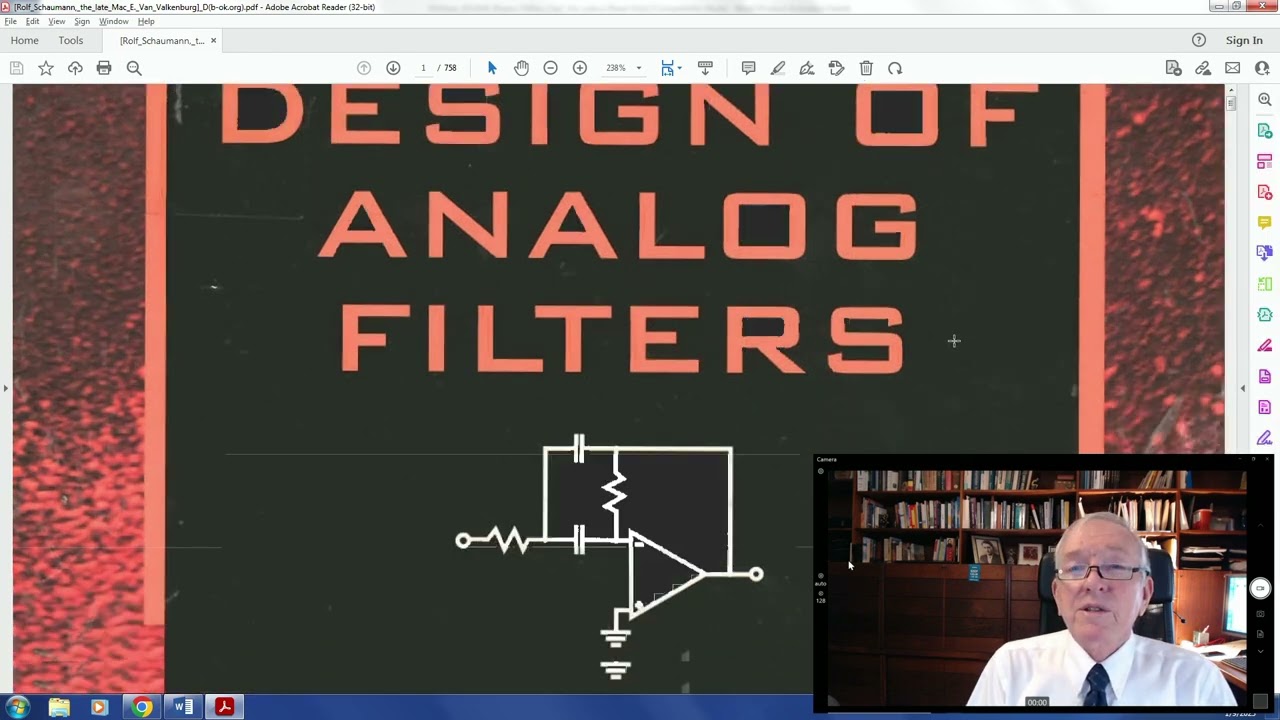The image size is (1280, 720).
Task: Click the vertical scrollbar thumb
Action: [x=1231, y=103]
